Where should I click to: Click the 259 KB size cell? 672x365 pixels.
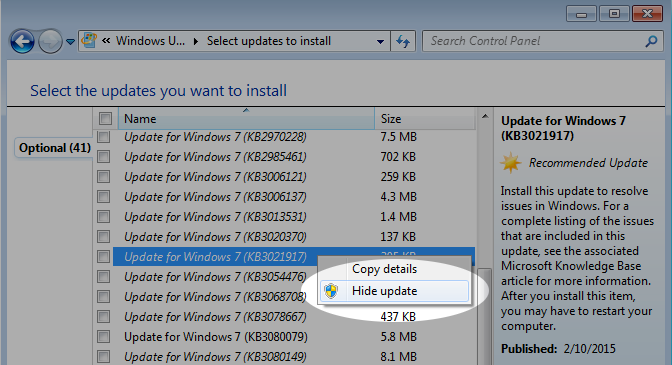coord(398,177)
